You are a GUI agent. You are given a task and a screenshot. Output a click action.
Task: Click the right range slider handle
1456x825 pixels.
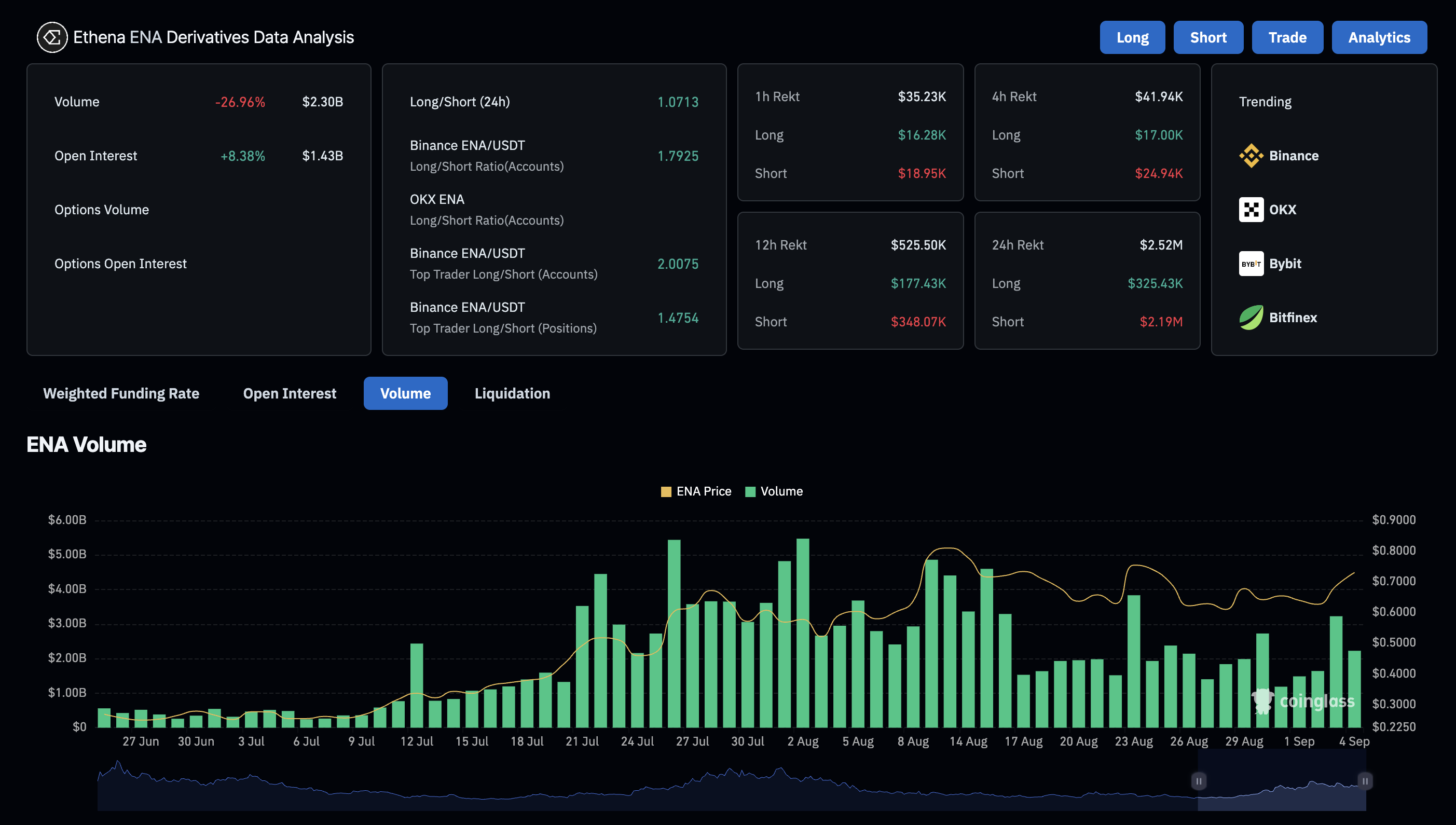click(x=1365, y=781)
